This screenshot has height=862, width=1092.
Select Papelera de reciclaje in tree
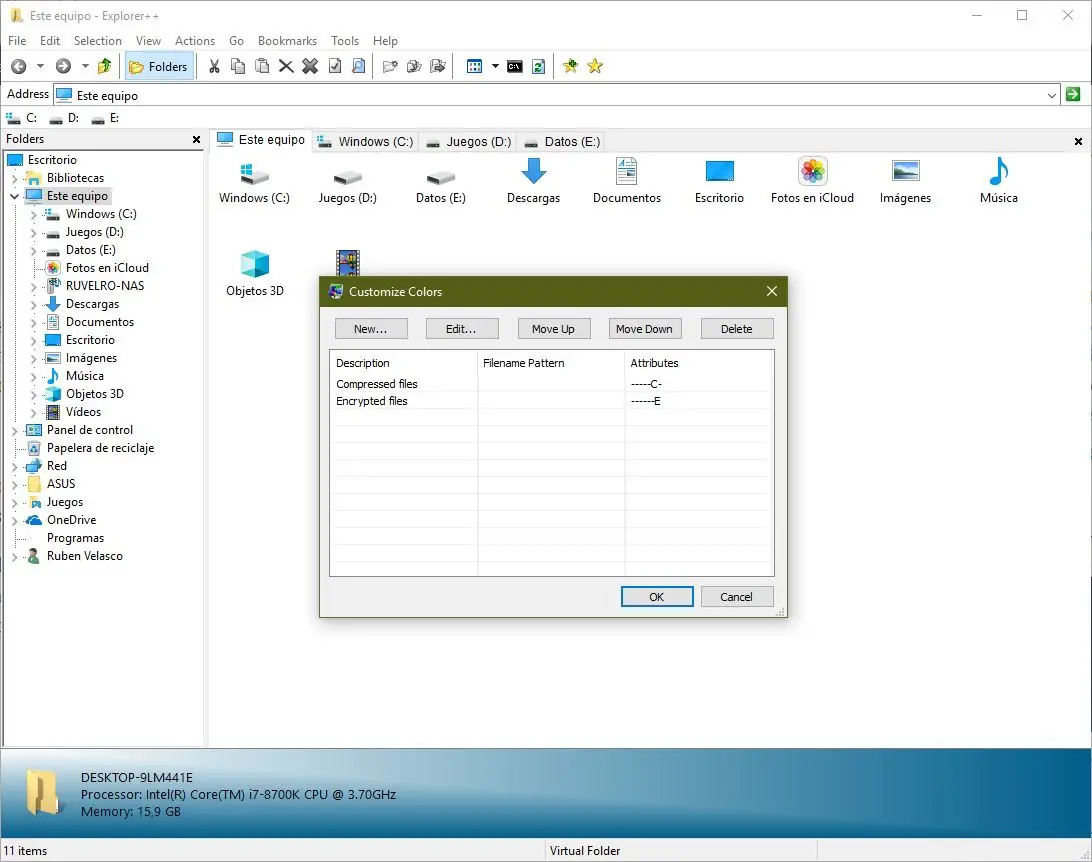[x=100, y=448]
